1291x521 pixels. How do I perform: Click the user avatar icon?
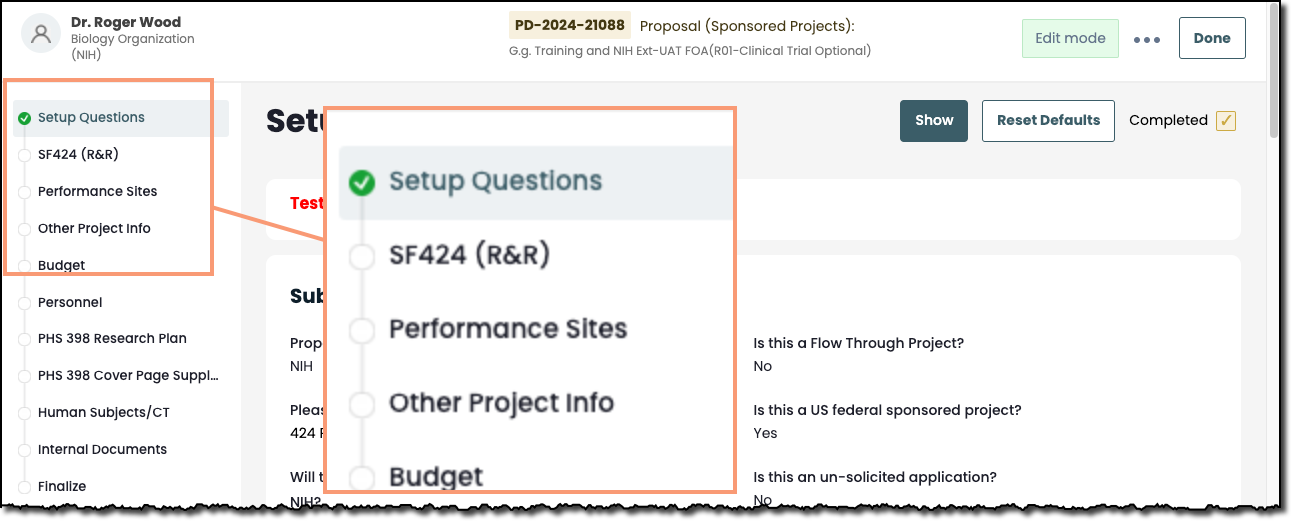41,34
